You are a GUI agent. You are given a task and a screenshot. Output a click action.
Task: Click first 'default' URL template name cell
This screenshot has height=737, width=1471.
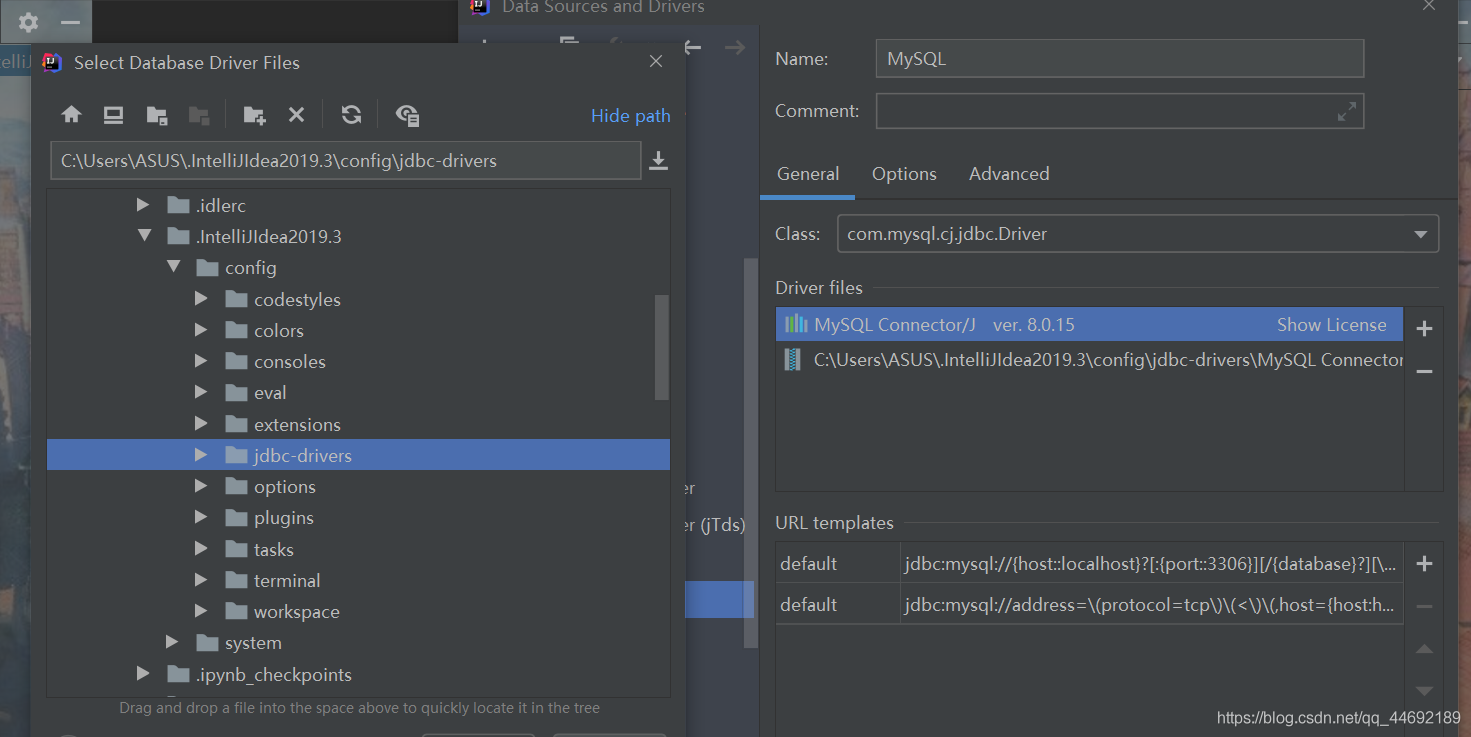tap(838, 564)
